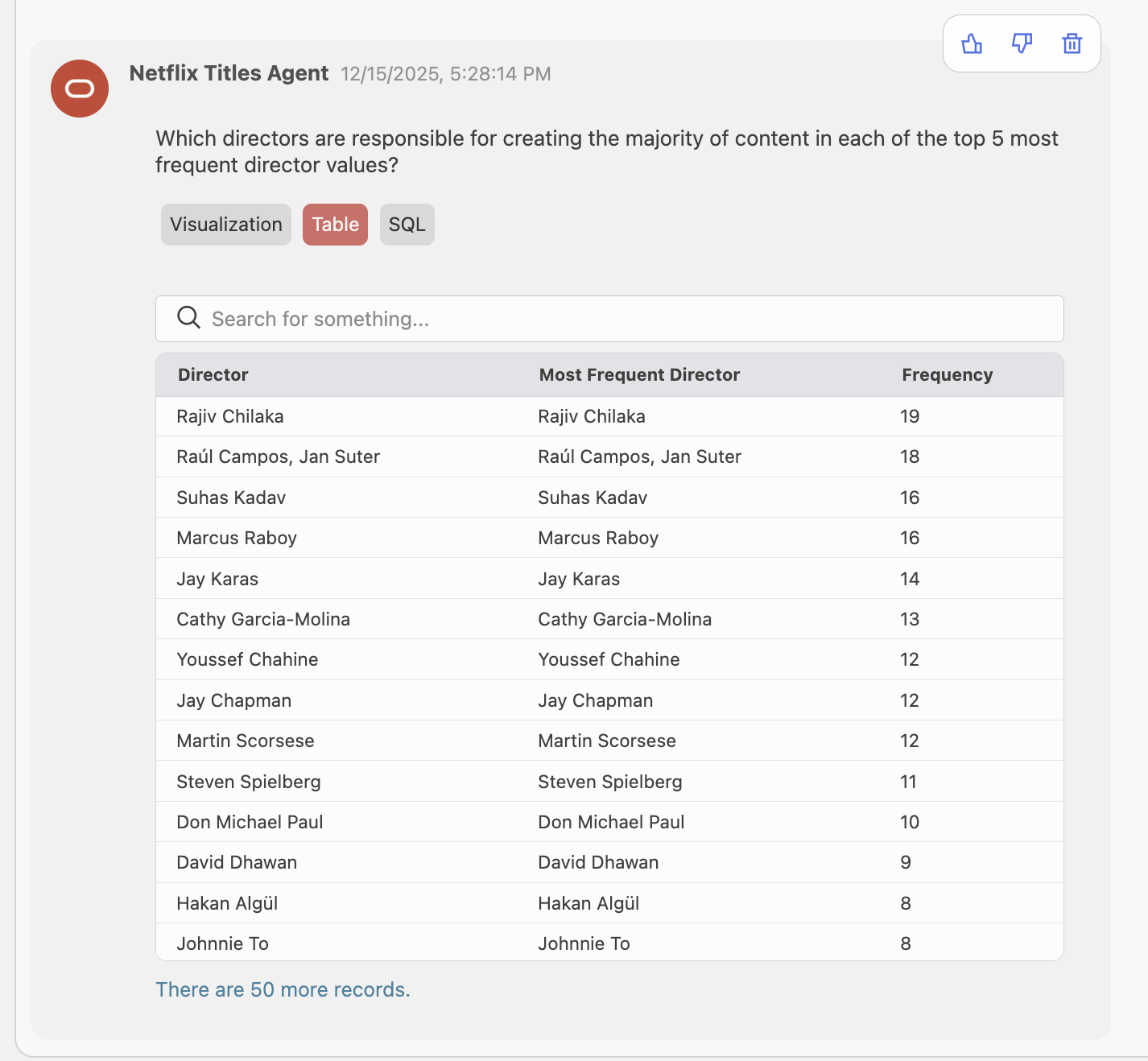Open 'There are 50 more records' link

283,989
